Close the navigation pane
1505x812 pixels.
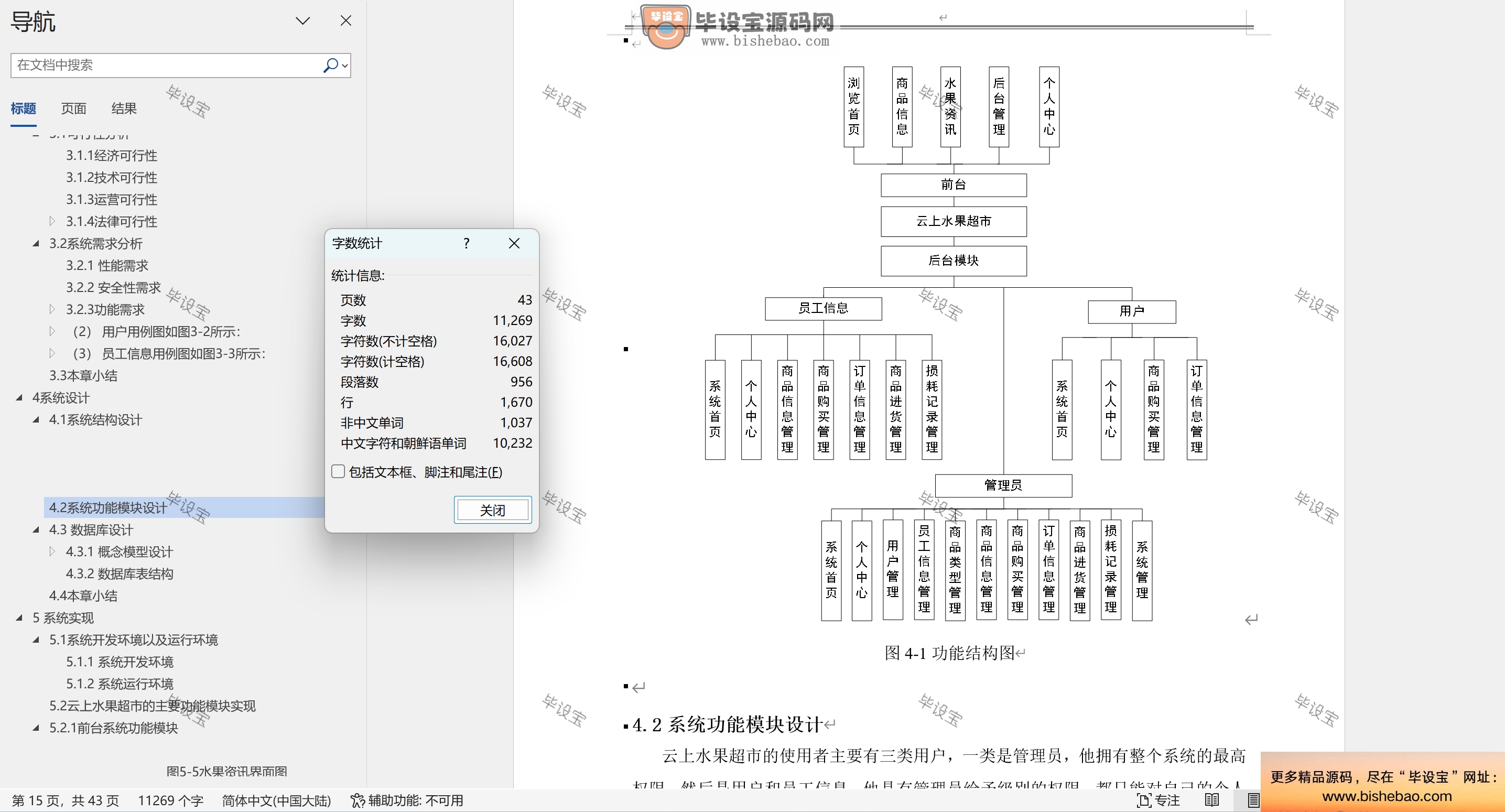(x=346, y=21)
